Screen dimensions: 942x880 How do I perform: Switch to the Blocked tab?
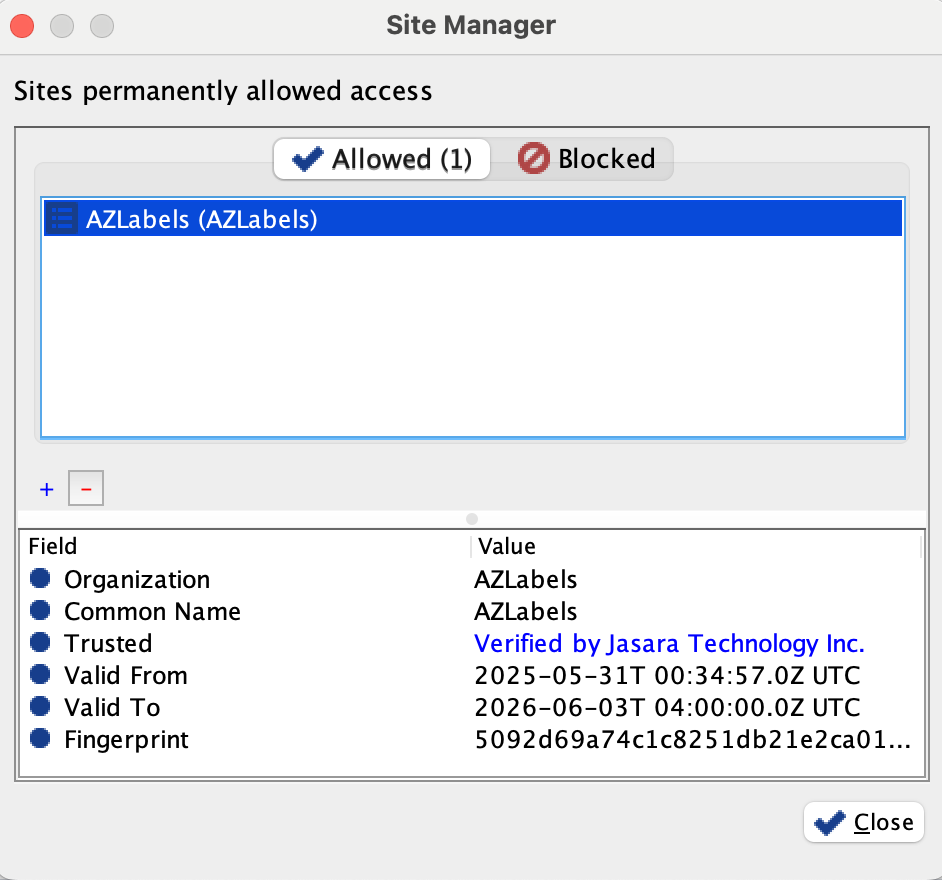point(587,159)
